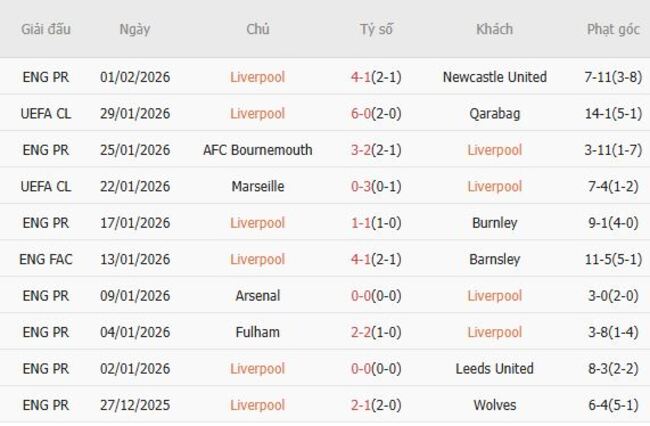Click the 14-1(5-1) corner kick stat
The height and width of the screenshot is (426, 650).
[x=613, y=114]
